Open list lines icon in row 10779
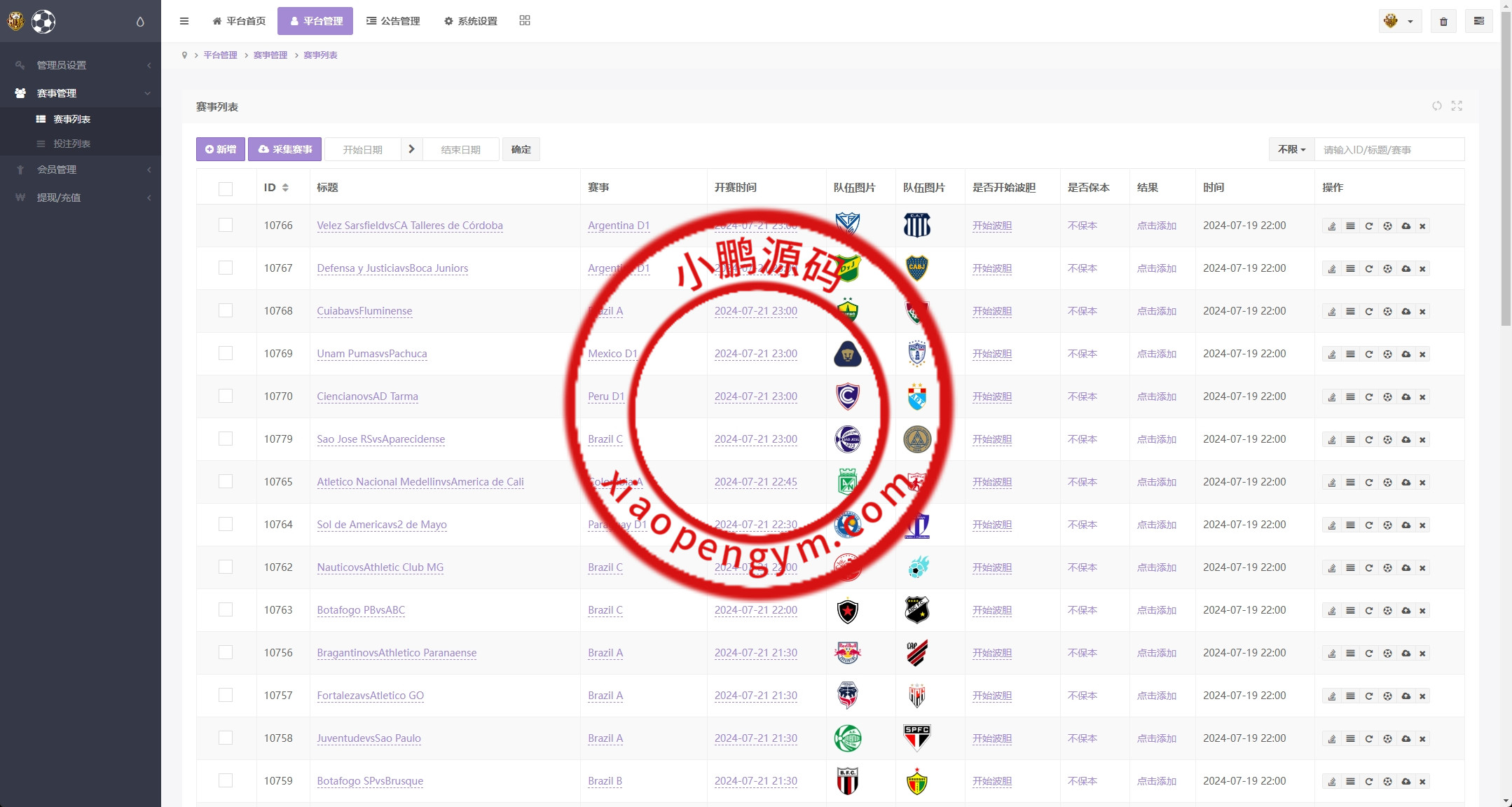The height and width of the screenshot is (807, 1512). click(x=1350, y=440)
